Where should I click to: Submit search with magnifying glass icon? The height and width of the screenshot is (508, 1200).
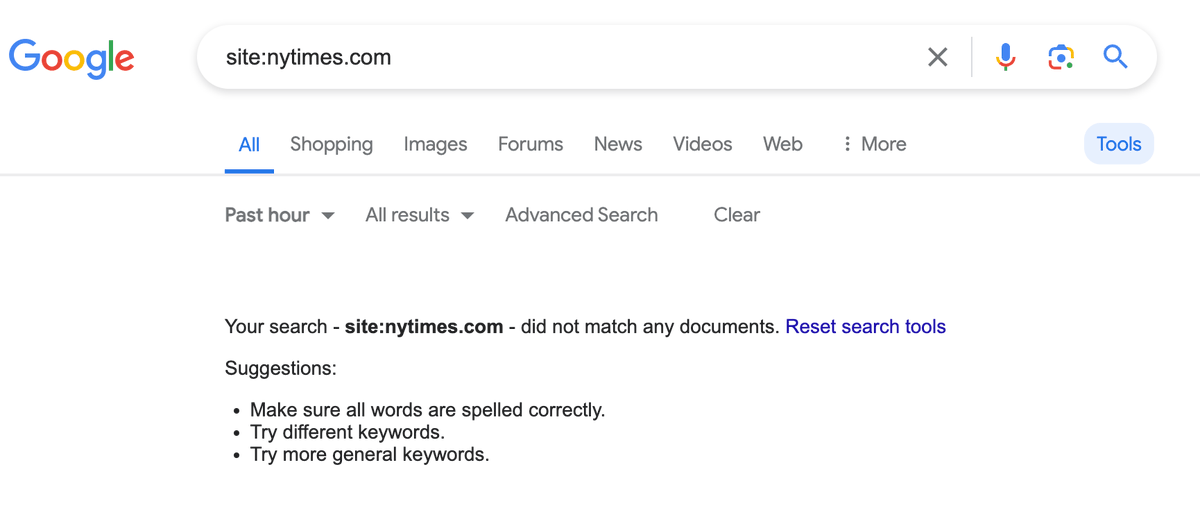coord(1115,57)
